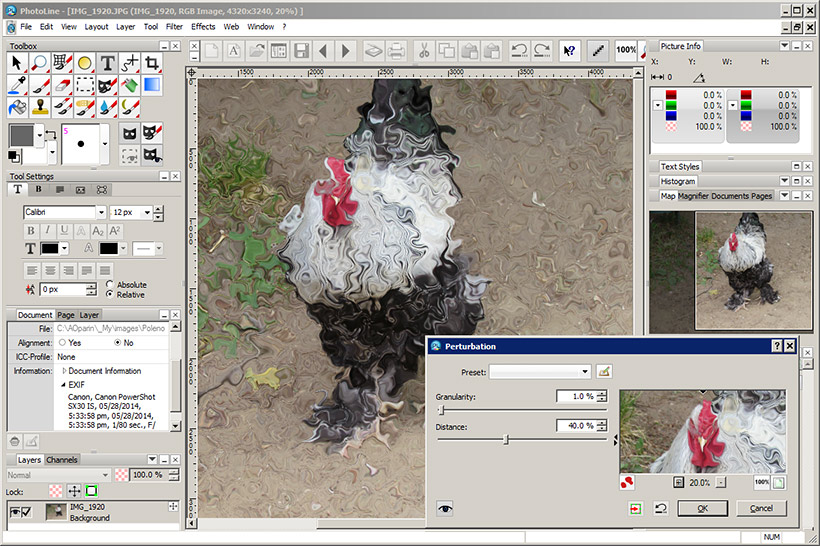Toggle preview eye in Perturbation dialog
Image resolution: width=820 pixels, height=546 pixels.
coord(445,508)
